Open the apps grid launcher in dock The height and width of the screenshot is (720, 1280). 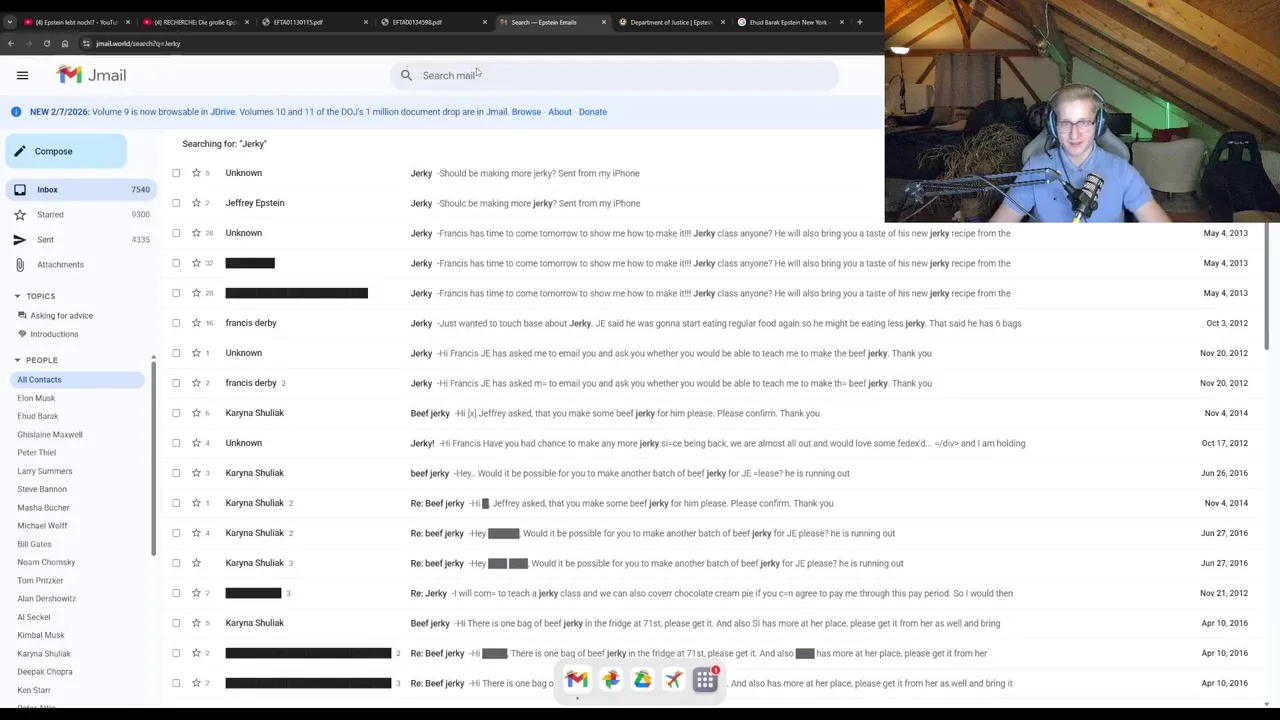(x=706, y=680)
